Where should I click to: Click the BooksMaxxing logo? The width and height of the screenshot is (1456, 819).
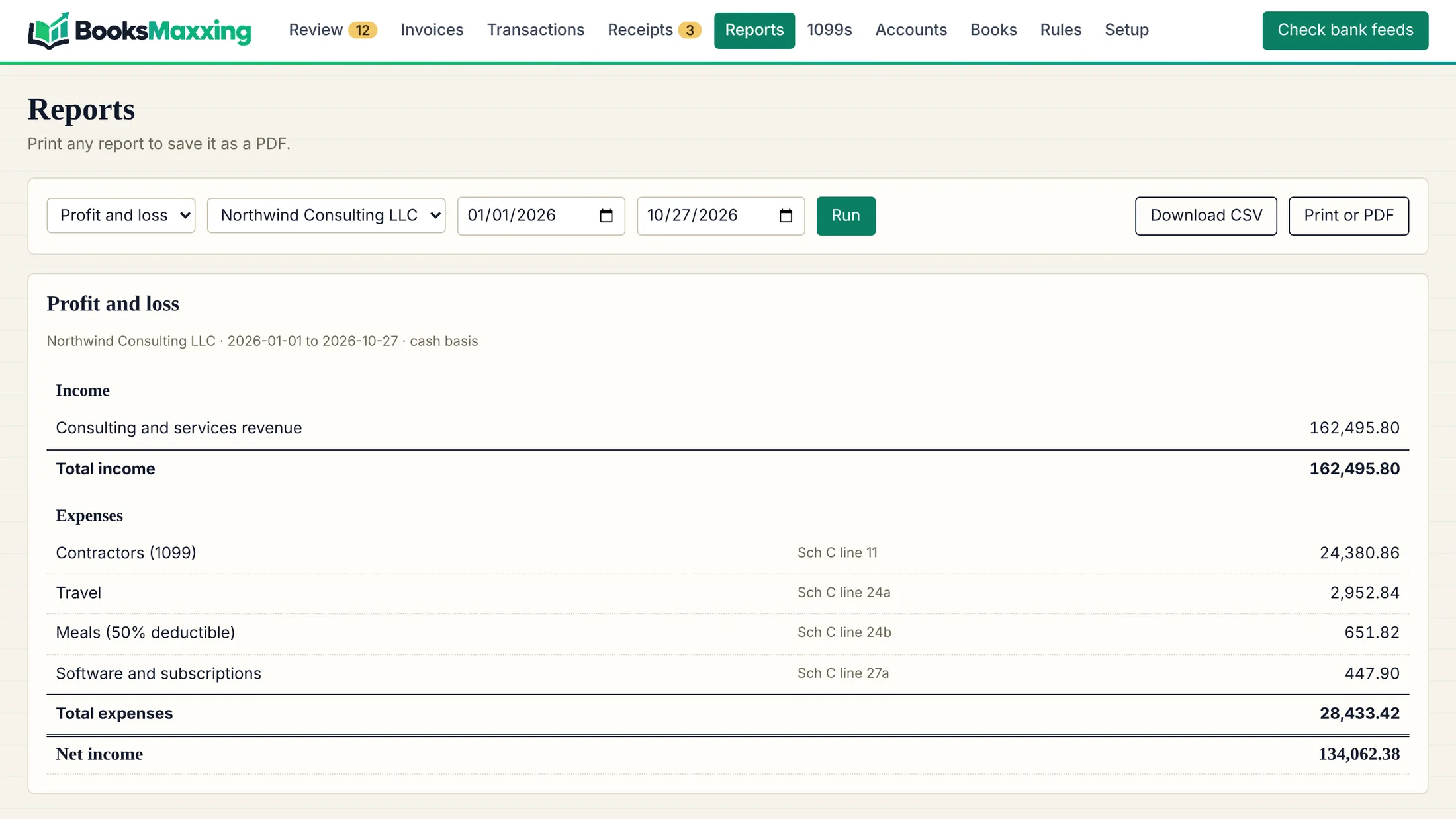[139, 30]
